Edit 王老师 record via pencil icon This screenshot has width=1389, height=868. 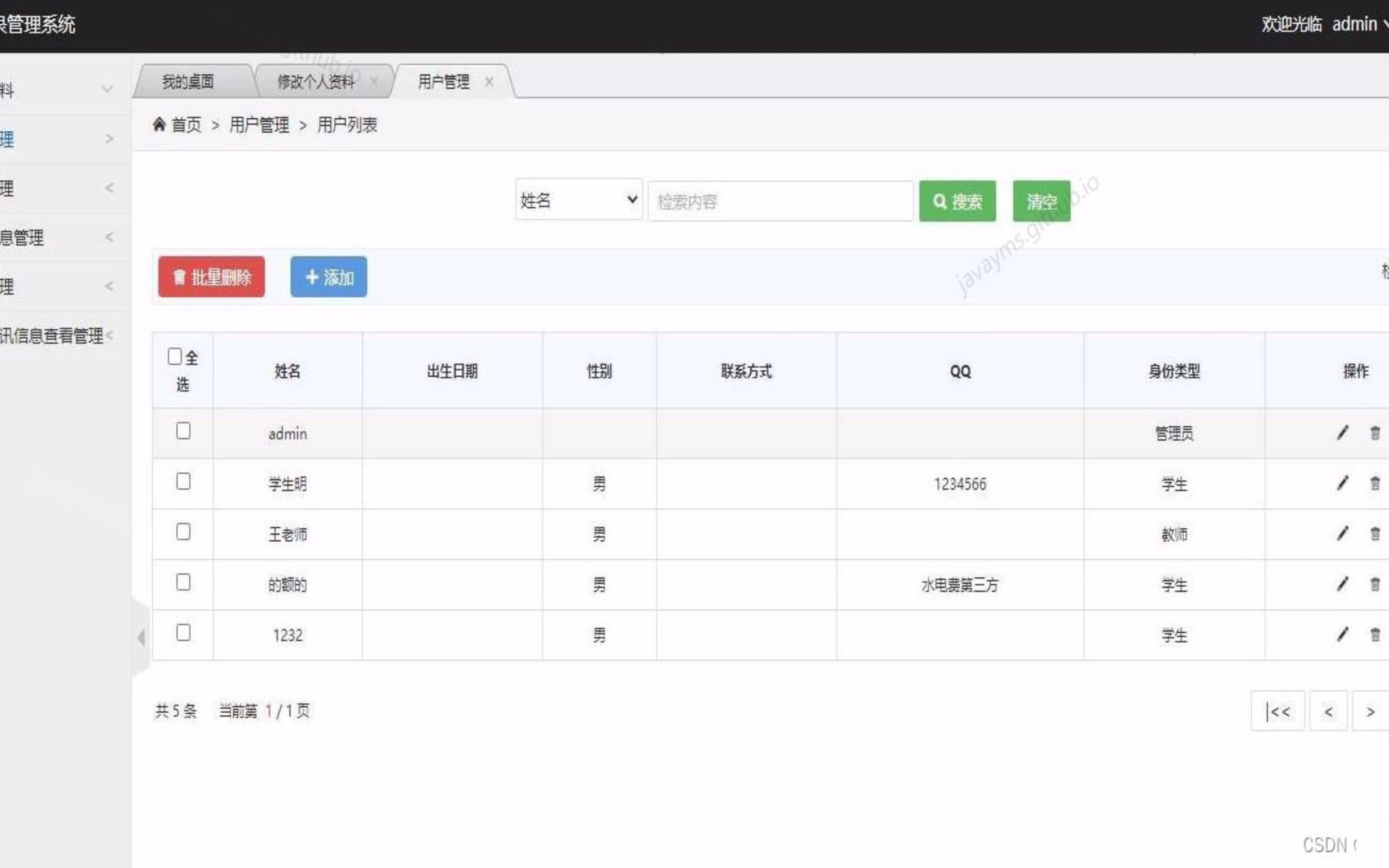pos(1342,534)
